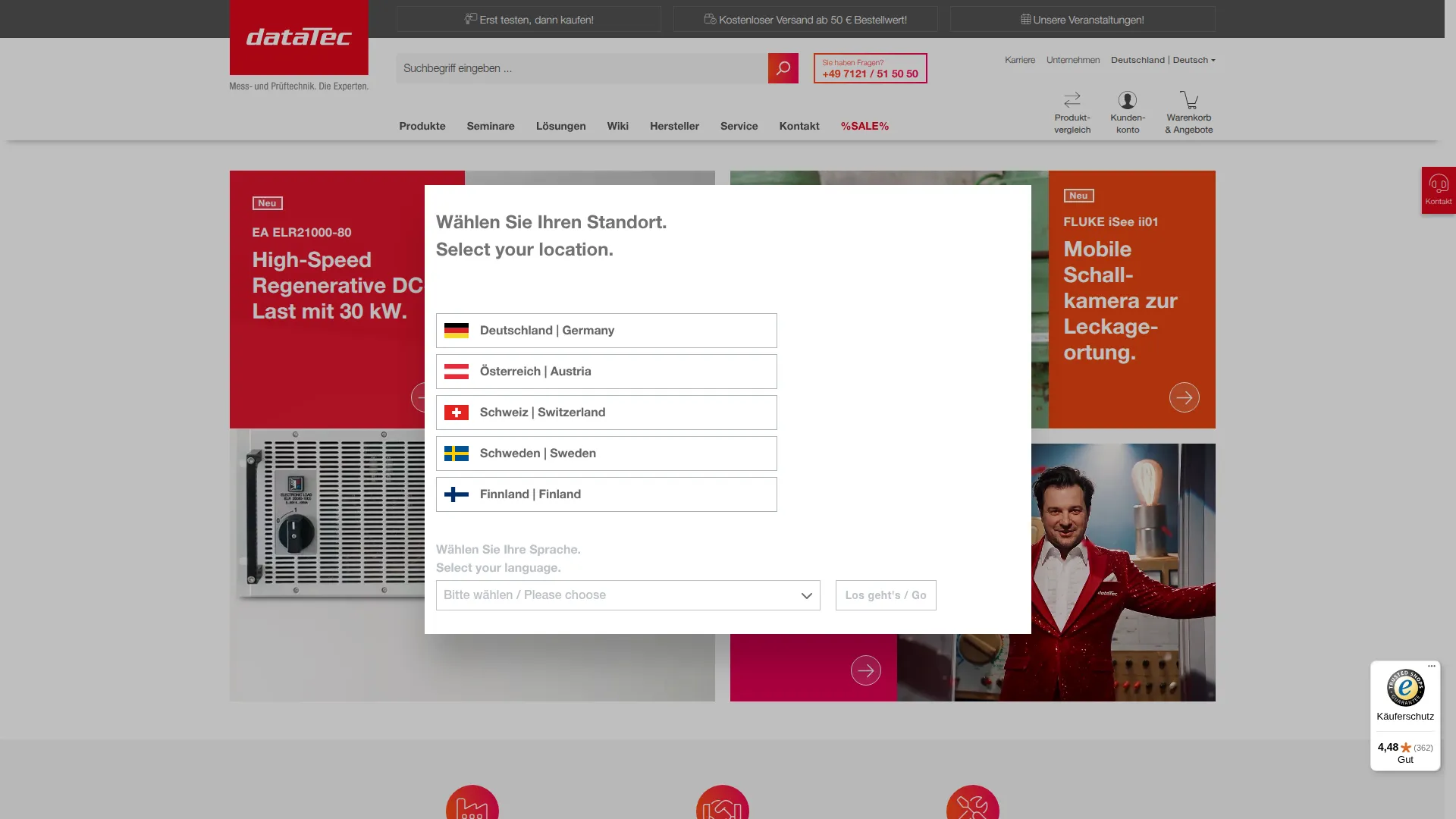Screen dimensions: 1456x819
Task: Click the phone number +49 7121 / 51 50 50
Action: [870, 74]
